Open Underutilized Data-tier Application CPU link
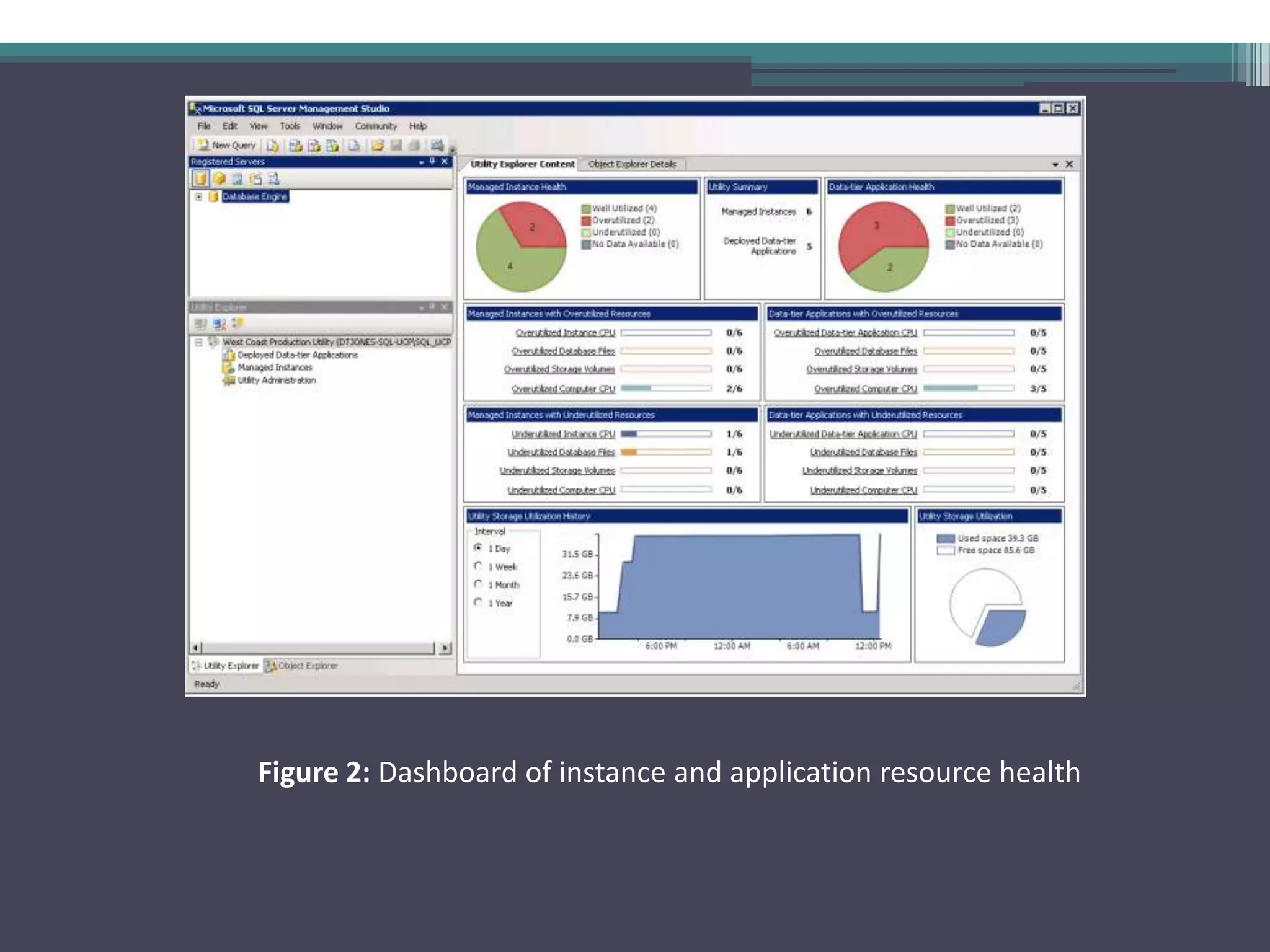 pyautogui.click(x=843, y=434)
